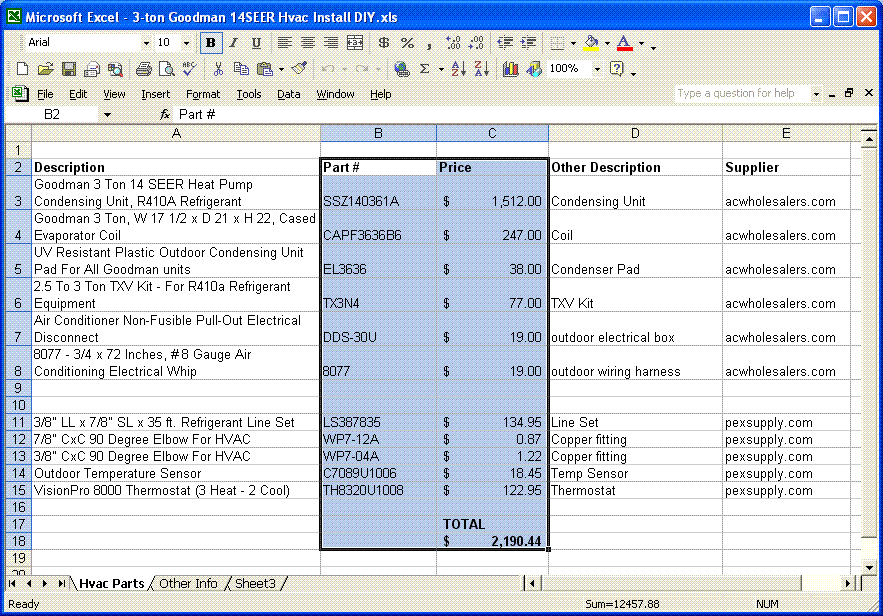Click Insert Hyperlink globe icon
The height and width of the screenshot is (616, 883).
point(402,69)
